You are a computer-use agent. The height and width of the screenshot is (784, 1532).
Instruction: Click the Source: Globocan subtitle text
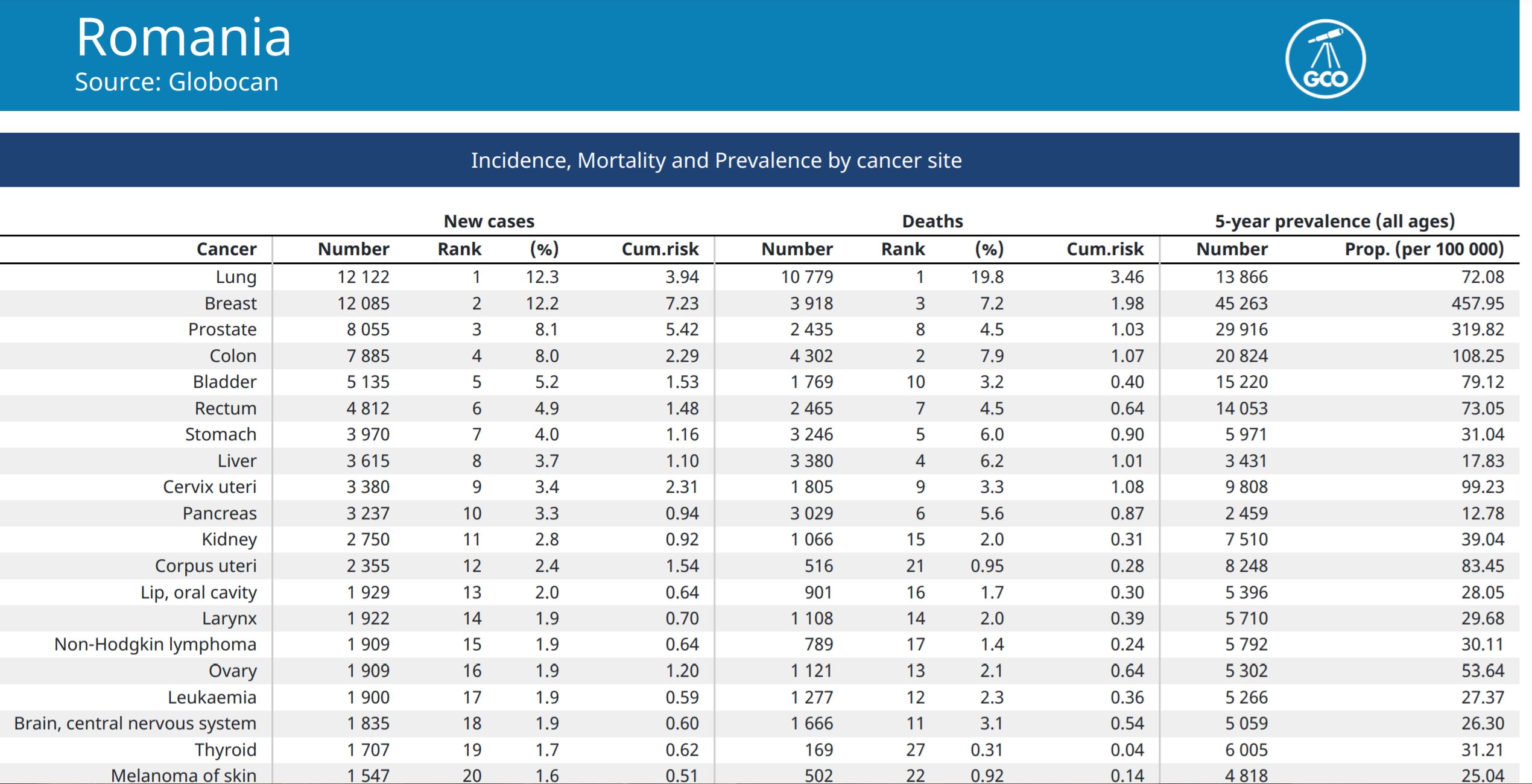click(177, 82)
